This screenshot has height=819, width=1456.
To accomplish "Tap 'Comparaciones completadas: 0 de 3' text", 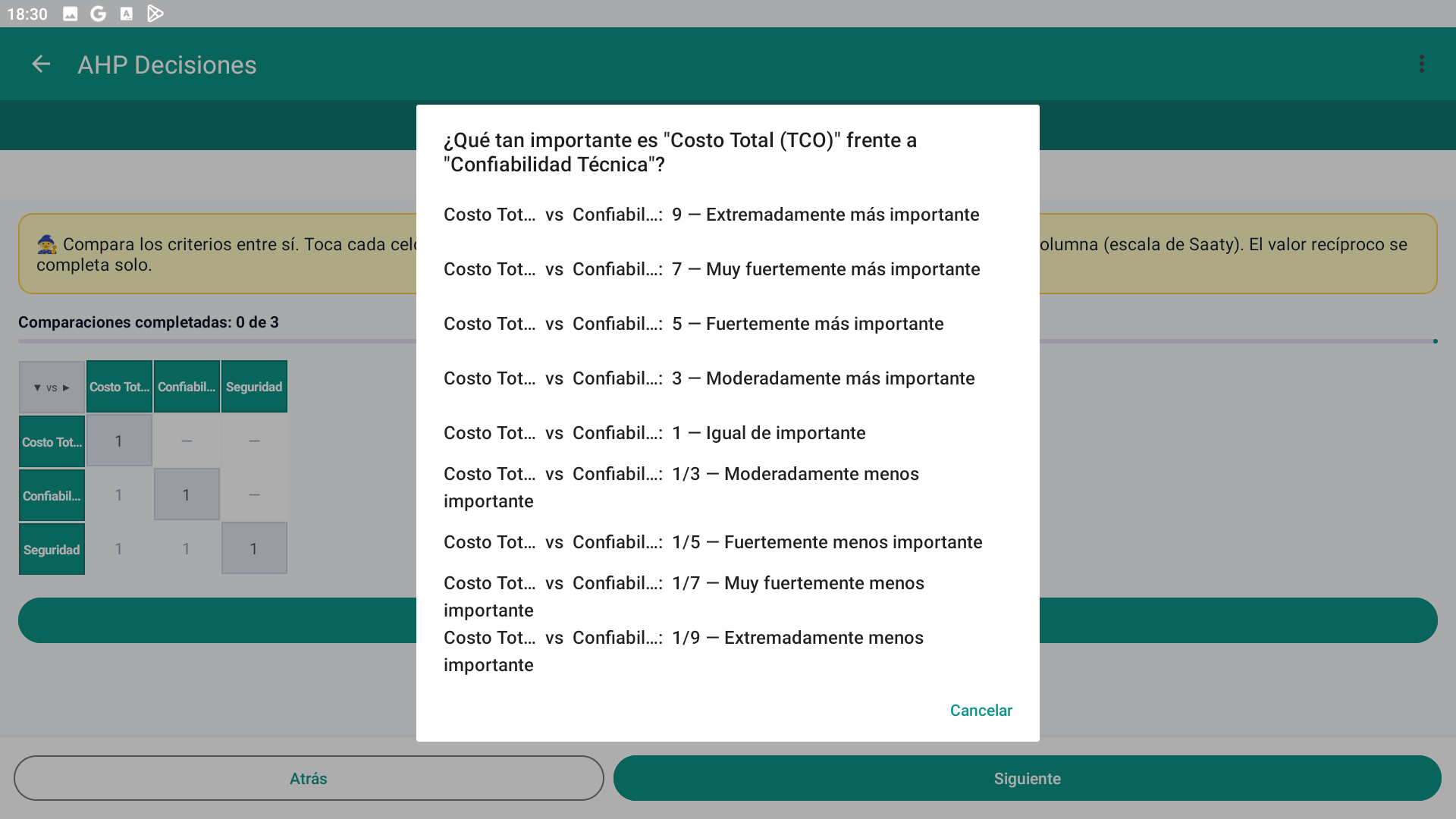I will (x=149, y=322).
